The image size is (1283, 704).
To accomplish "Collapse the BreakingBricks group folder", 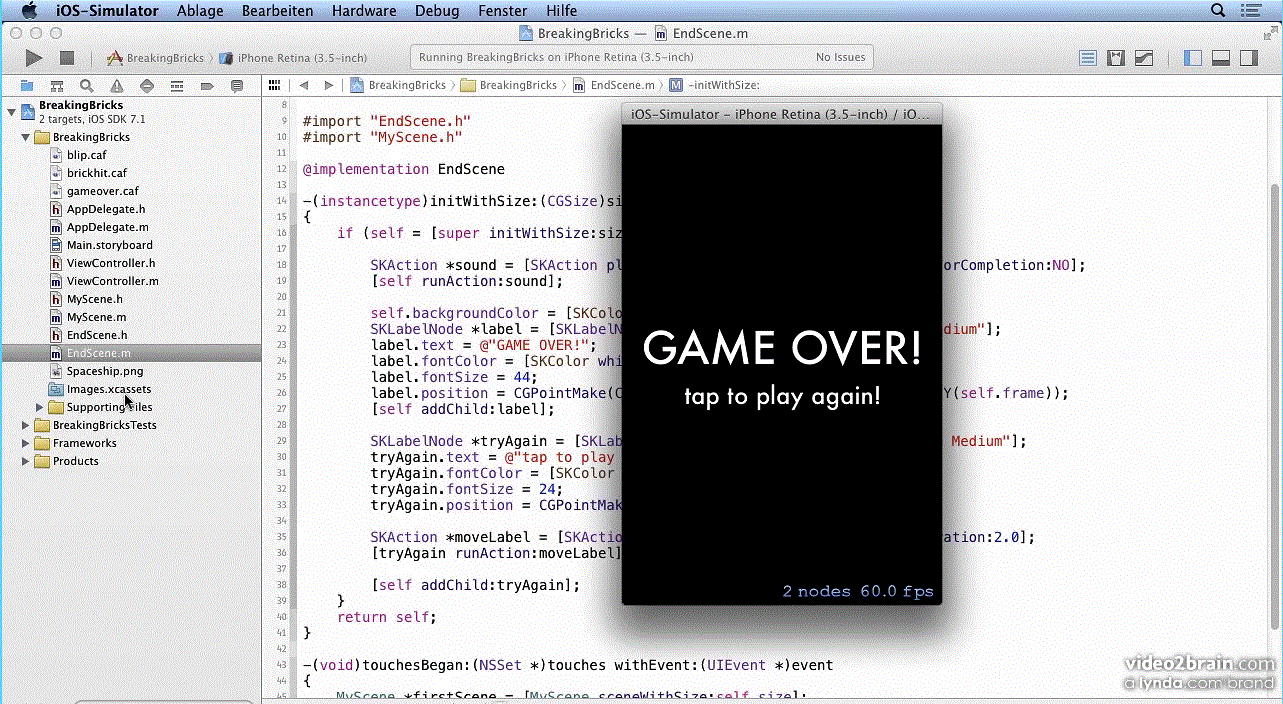I will [26, 137].
